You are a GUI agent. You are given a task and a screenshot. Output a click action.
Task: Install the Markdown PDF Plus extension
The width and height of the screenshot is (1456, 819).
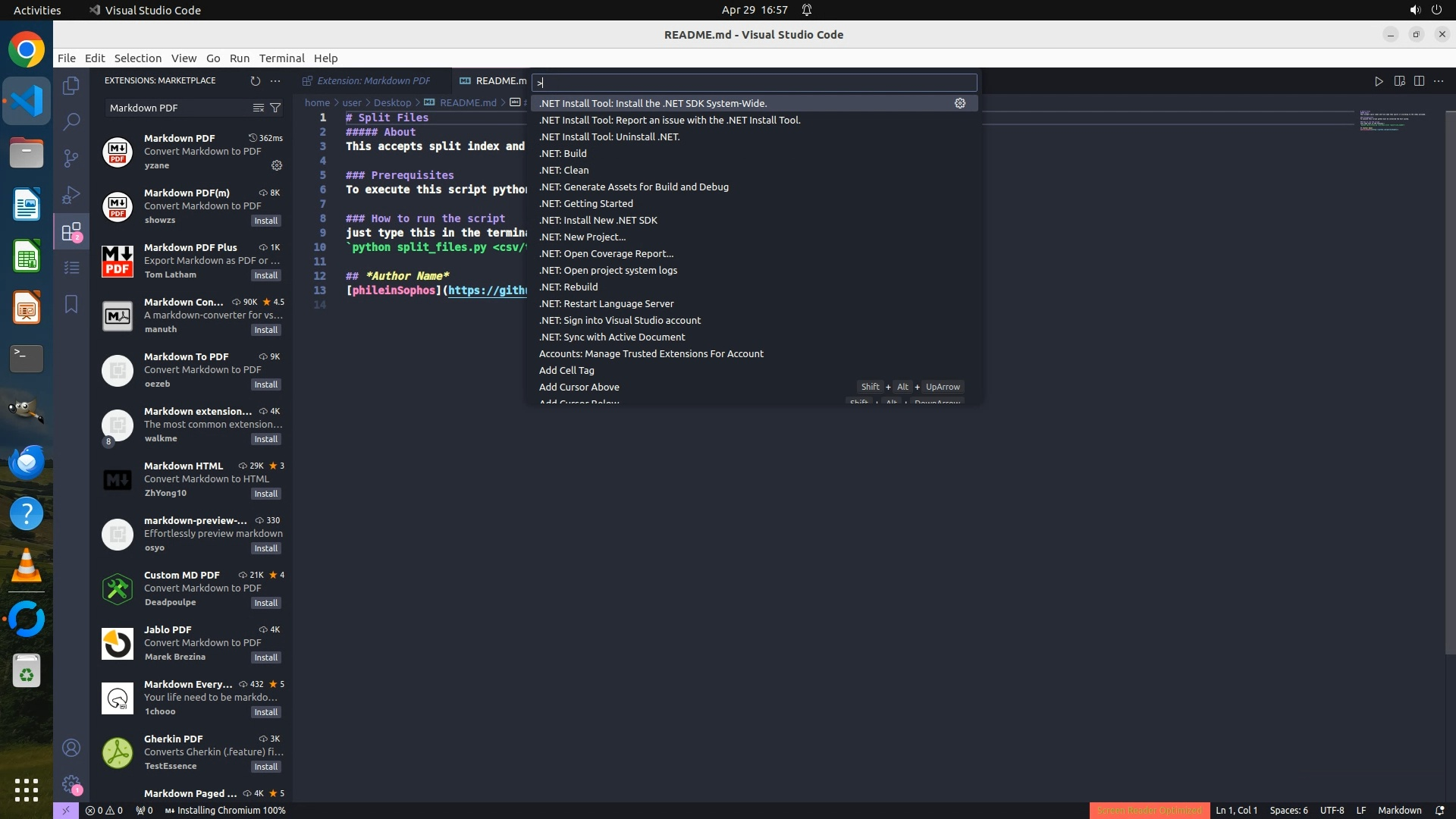[265, 275]
